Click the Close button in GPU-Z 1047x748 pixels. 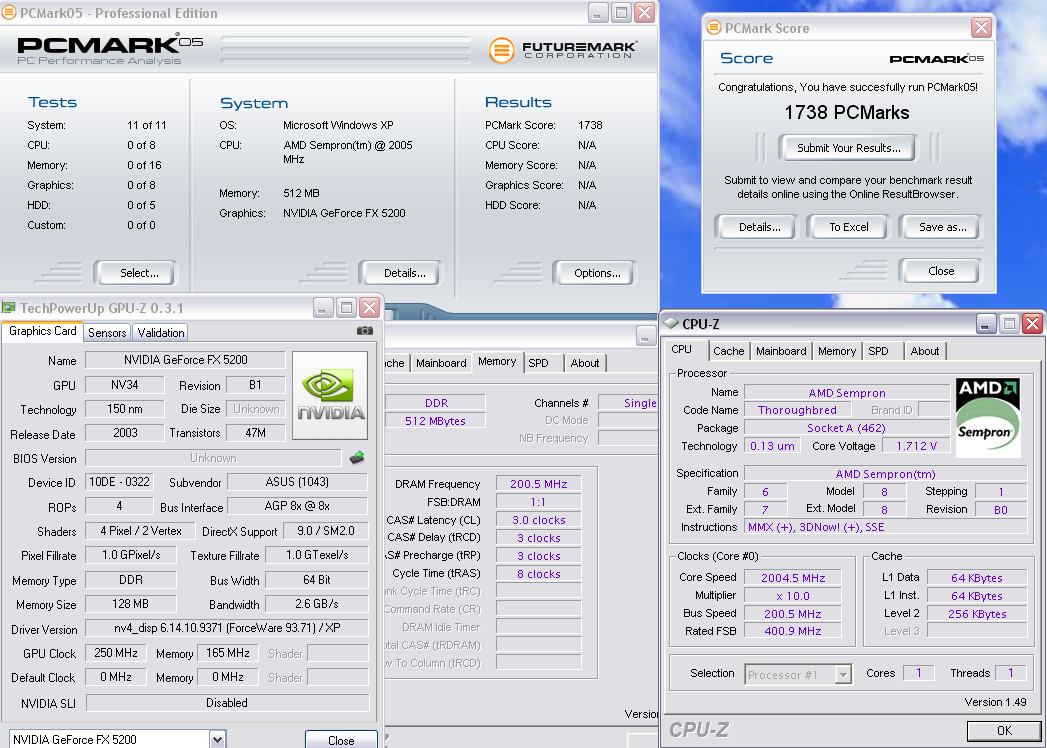point(341,740)
